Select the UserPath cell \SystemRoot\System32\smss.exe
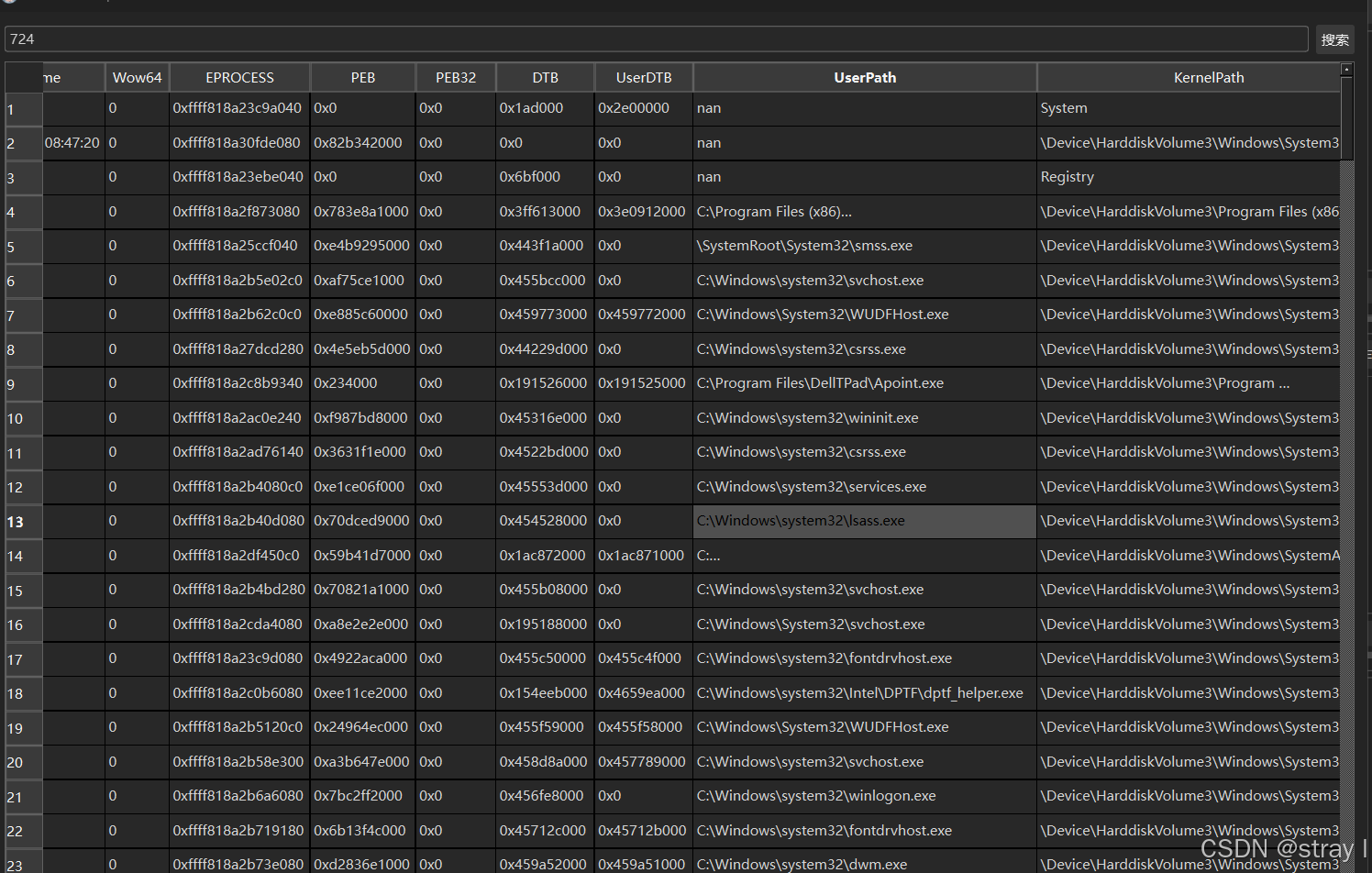Image resolution: width=1372 pixels, height=873 pixels. coord(865,246)
